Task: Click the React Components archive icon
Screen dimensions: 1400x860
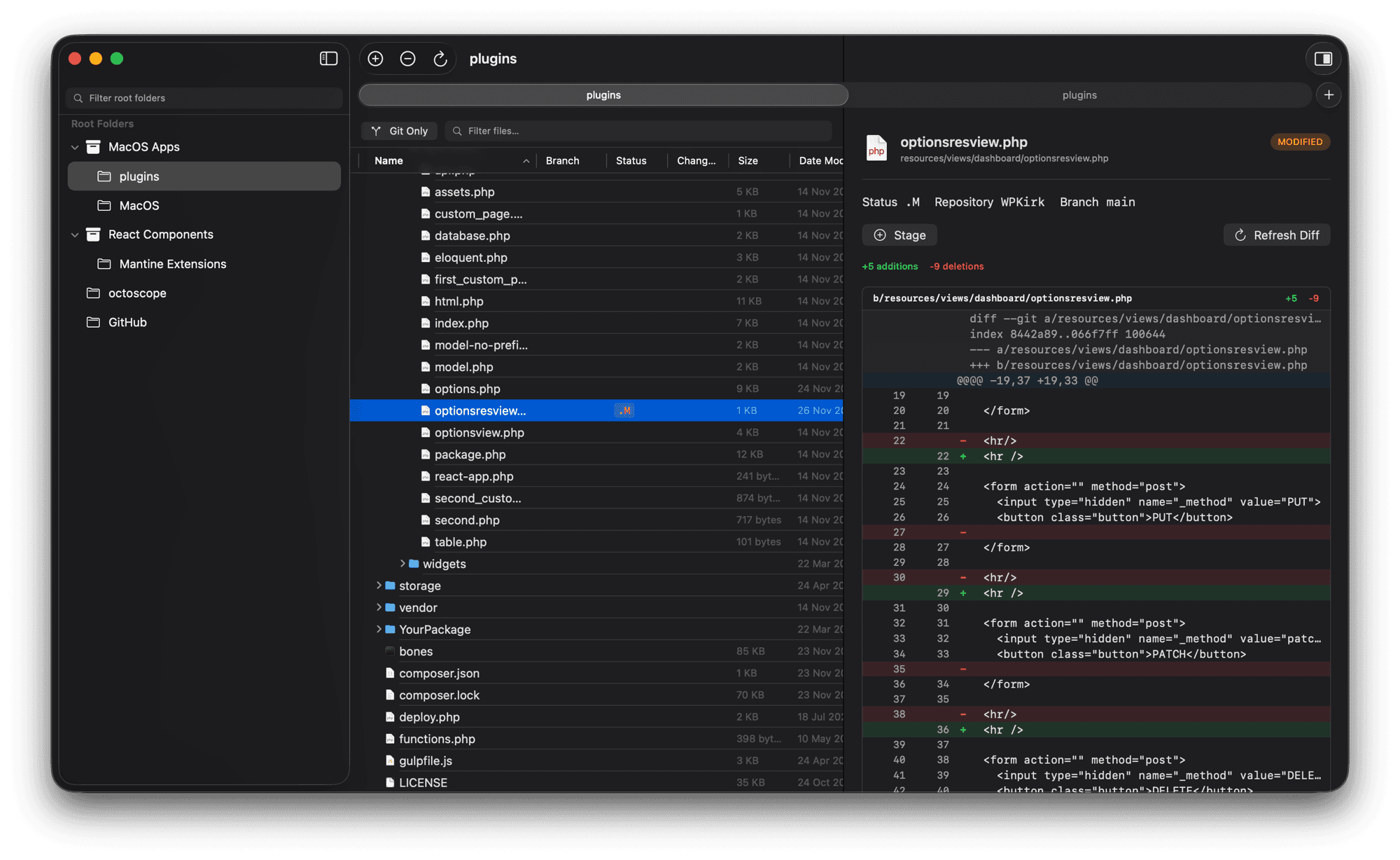Action: tap(93, 234)
